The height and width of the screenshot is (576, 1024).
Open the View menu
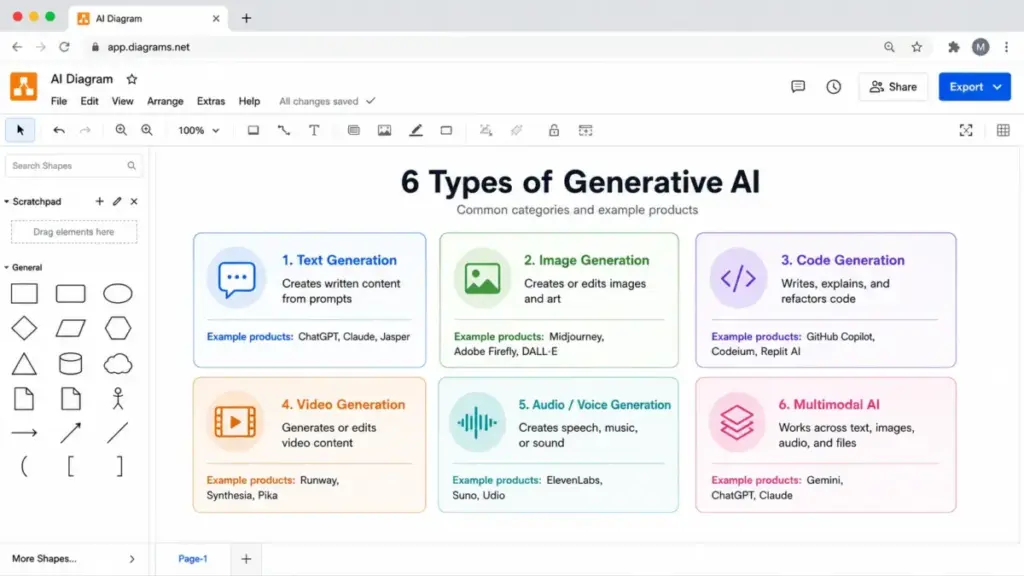(x=122, y=101)
